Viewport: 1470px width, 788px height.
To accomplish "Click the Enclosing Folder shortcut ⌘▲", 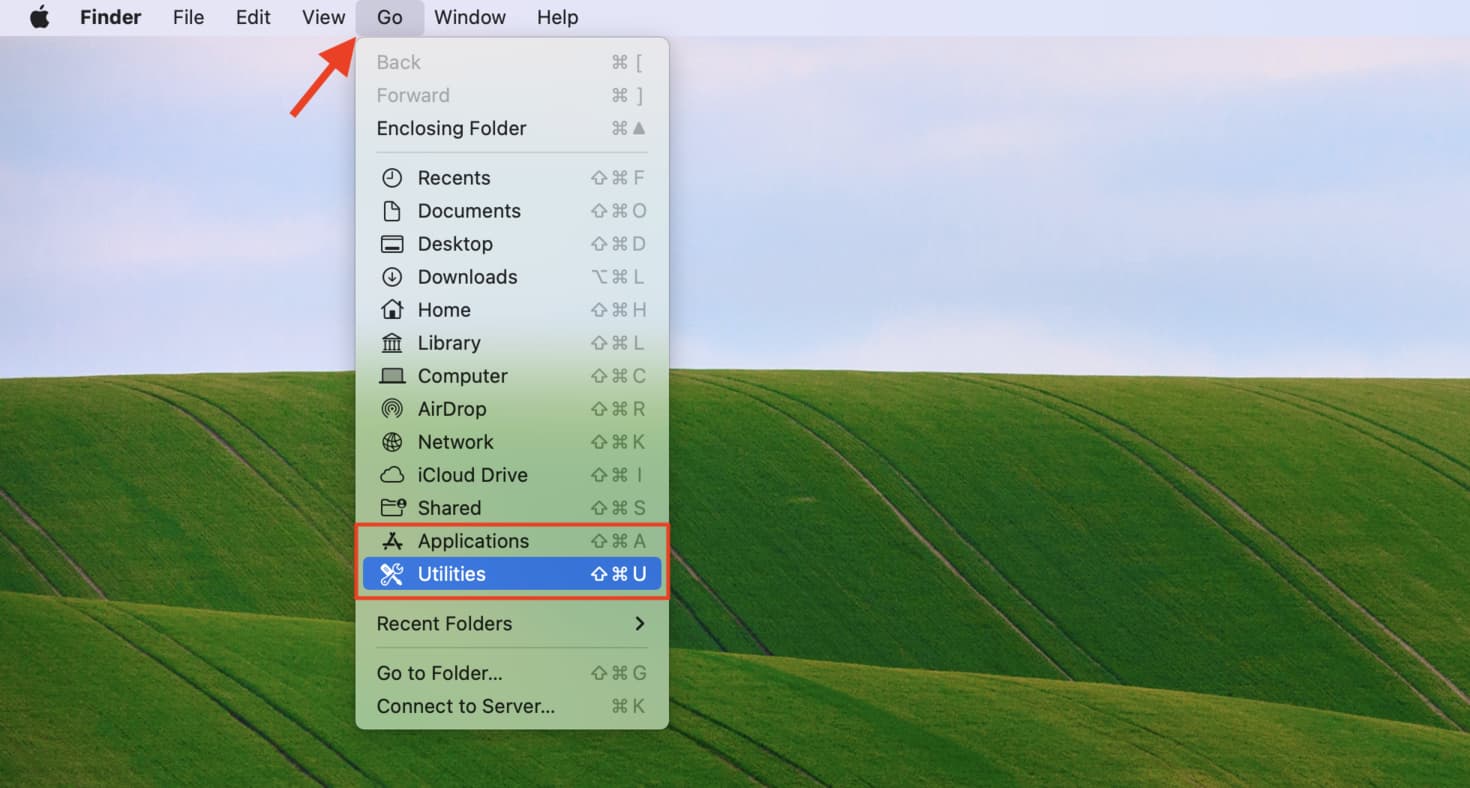I will pos(628,128).
